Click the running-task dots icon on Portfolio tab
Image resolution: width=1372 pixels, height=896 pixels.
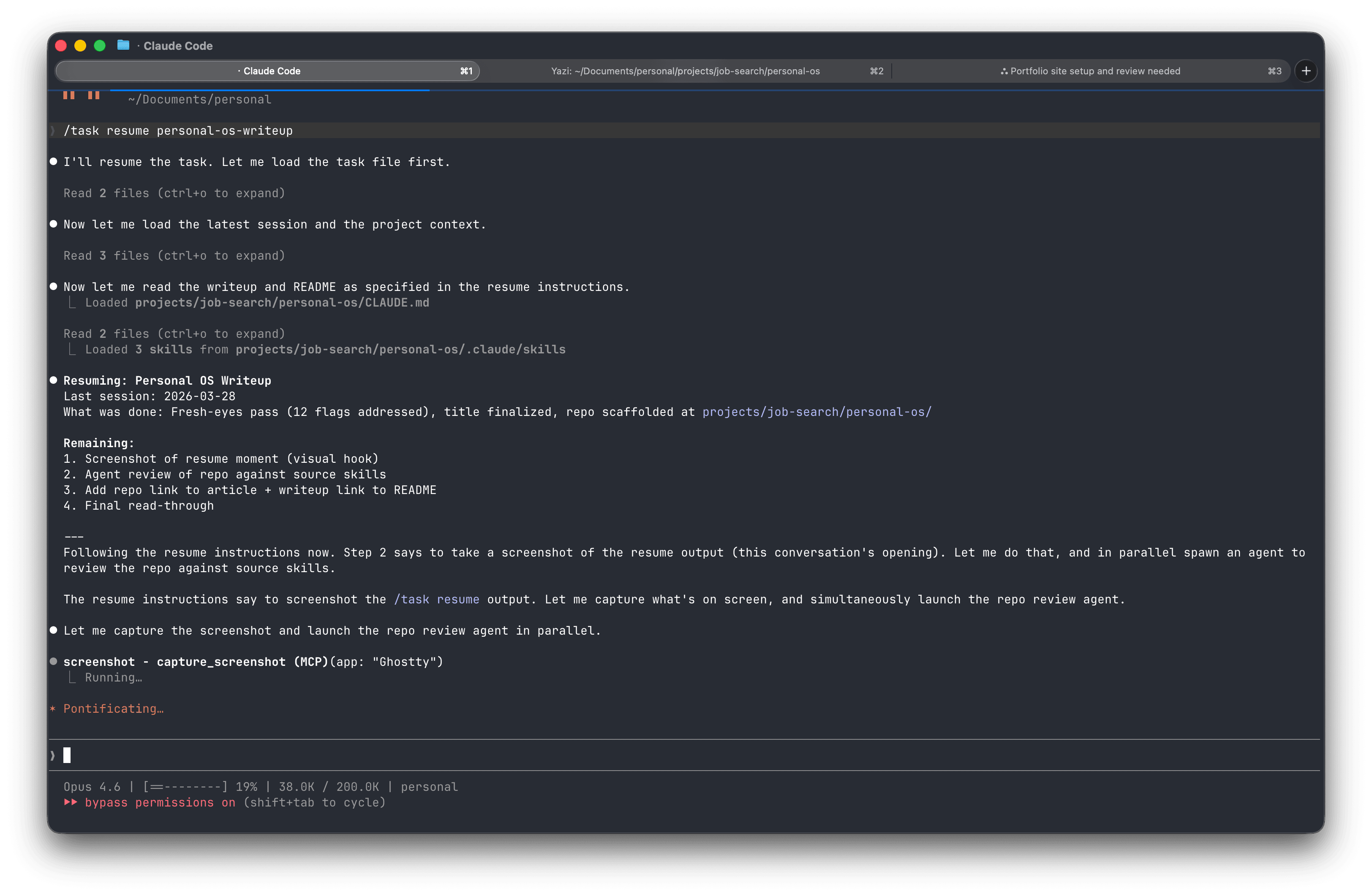click(x=1004, y=71)
